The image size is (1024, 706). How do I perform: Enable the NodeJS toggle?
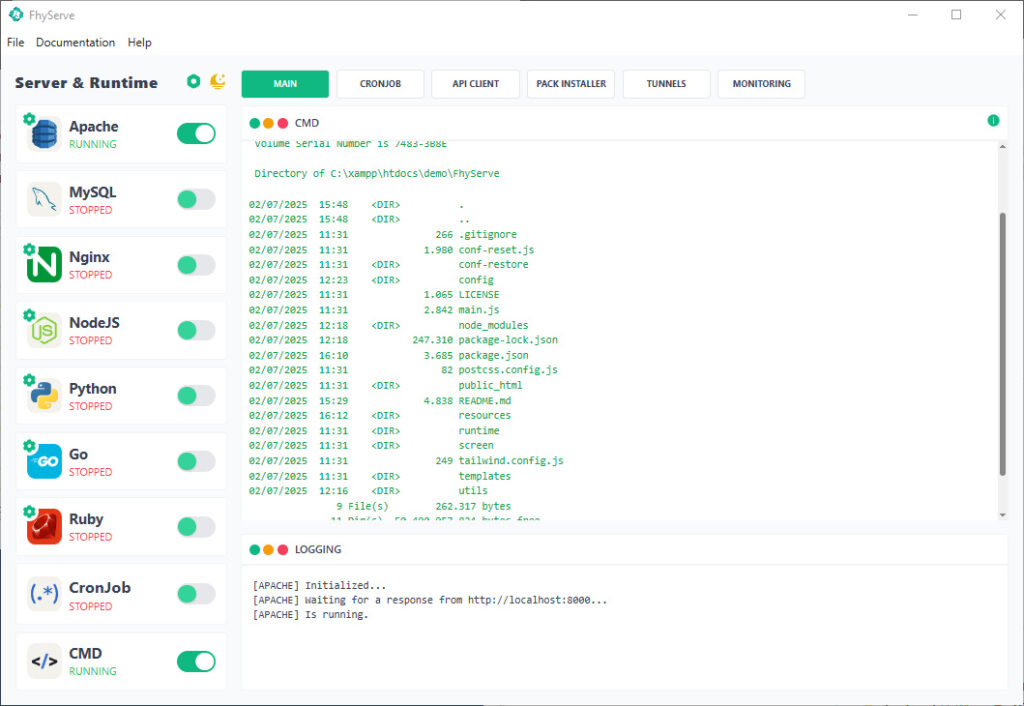[196, 330]
